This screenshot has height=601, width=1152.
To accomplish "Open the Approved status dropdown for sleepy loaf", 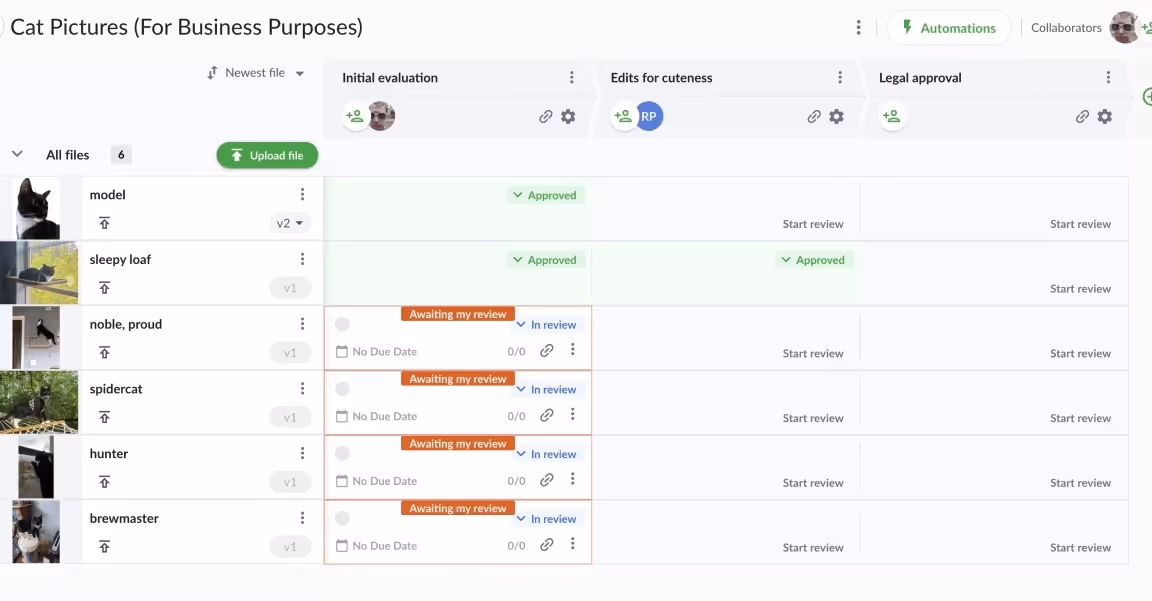I will tap(546, 259).
